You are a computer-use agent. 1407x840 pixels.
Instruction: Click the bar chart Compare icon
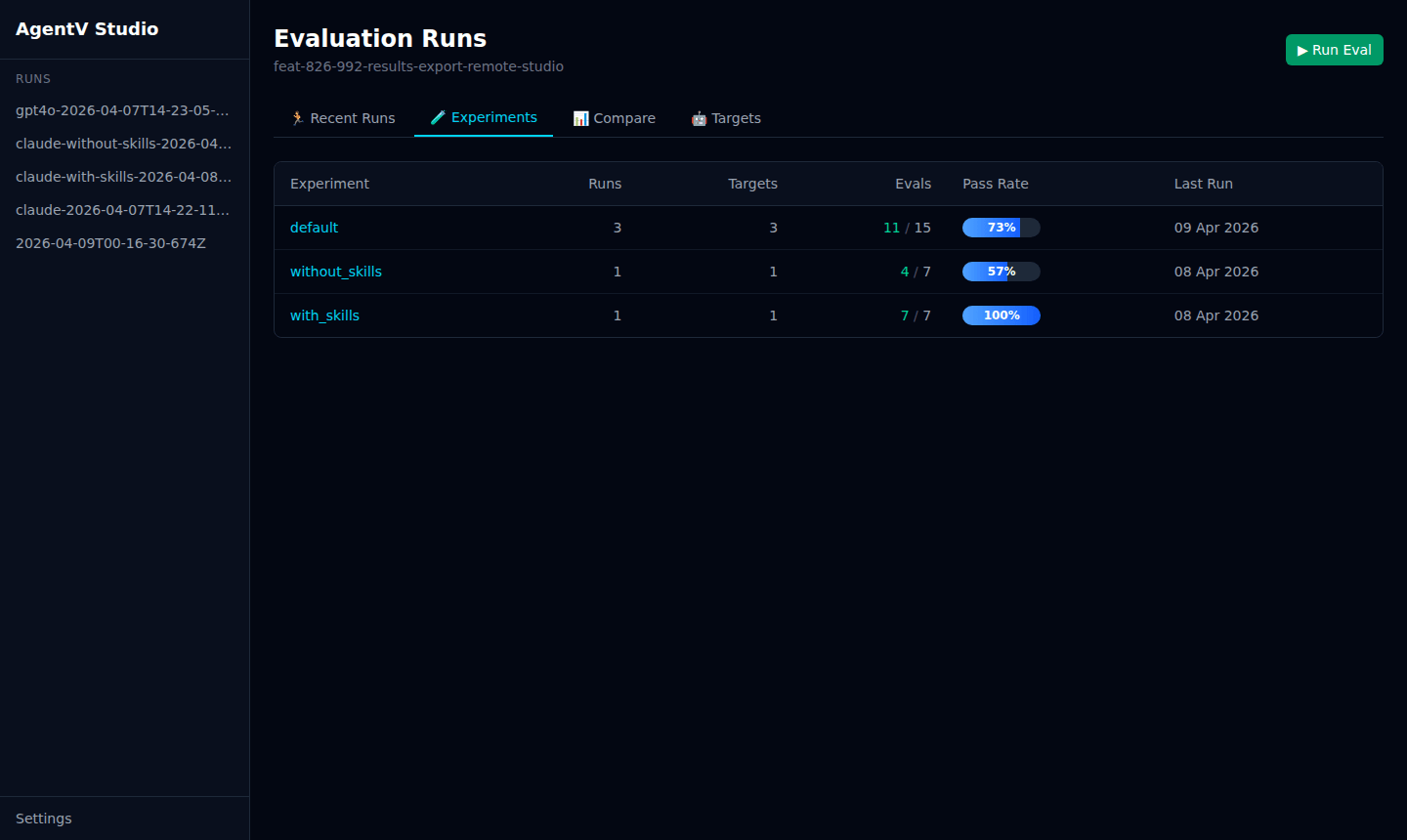click(x=580, y=118)
